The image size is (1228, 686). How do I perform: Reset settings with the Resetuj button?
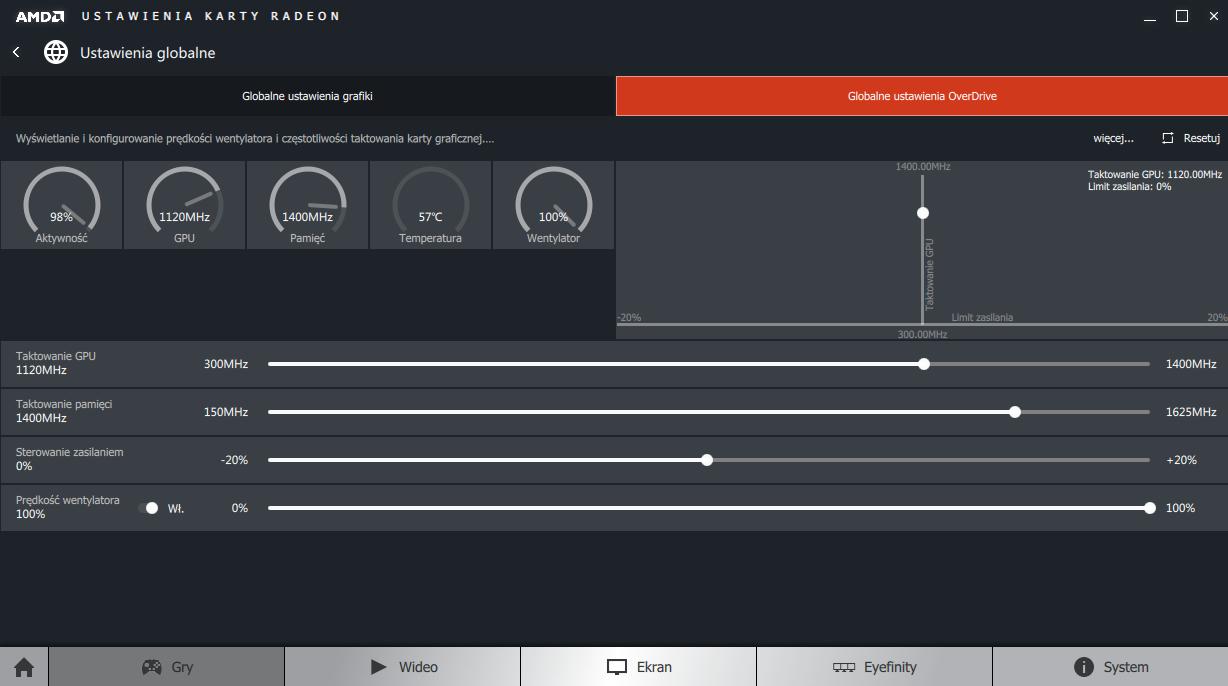(1191, 138)
